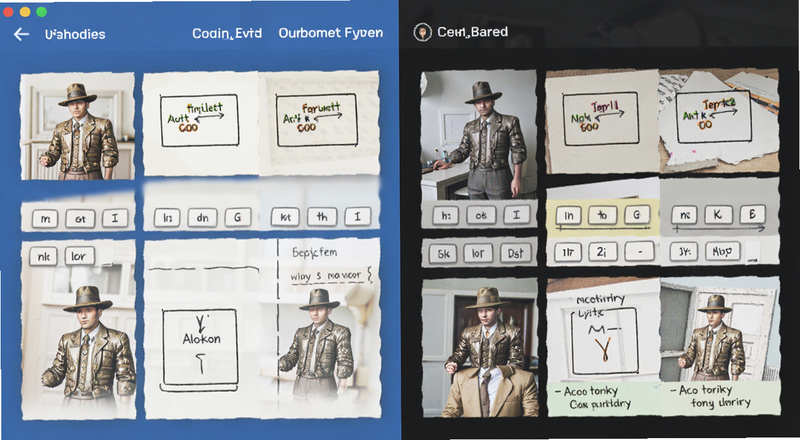Click the 'Dst' button in dark panel
This screenshot has width=800, height=440.
[x=516, y=253]
